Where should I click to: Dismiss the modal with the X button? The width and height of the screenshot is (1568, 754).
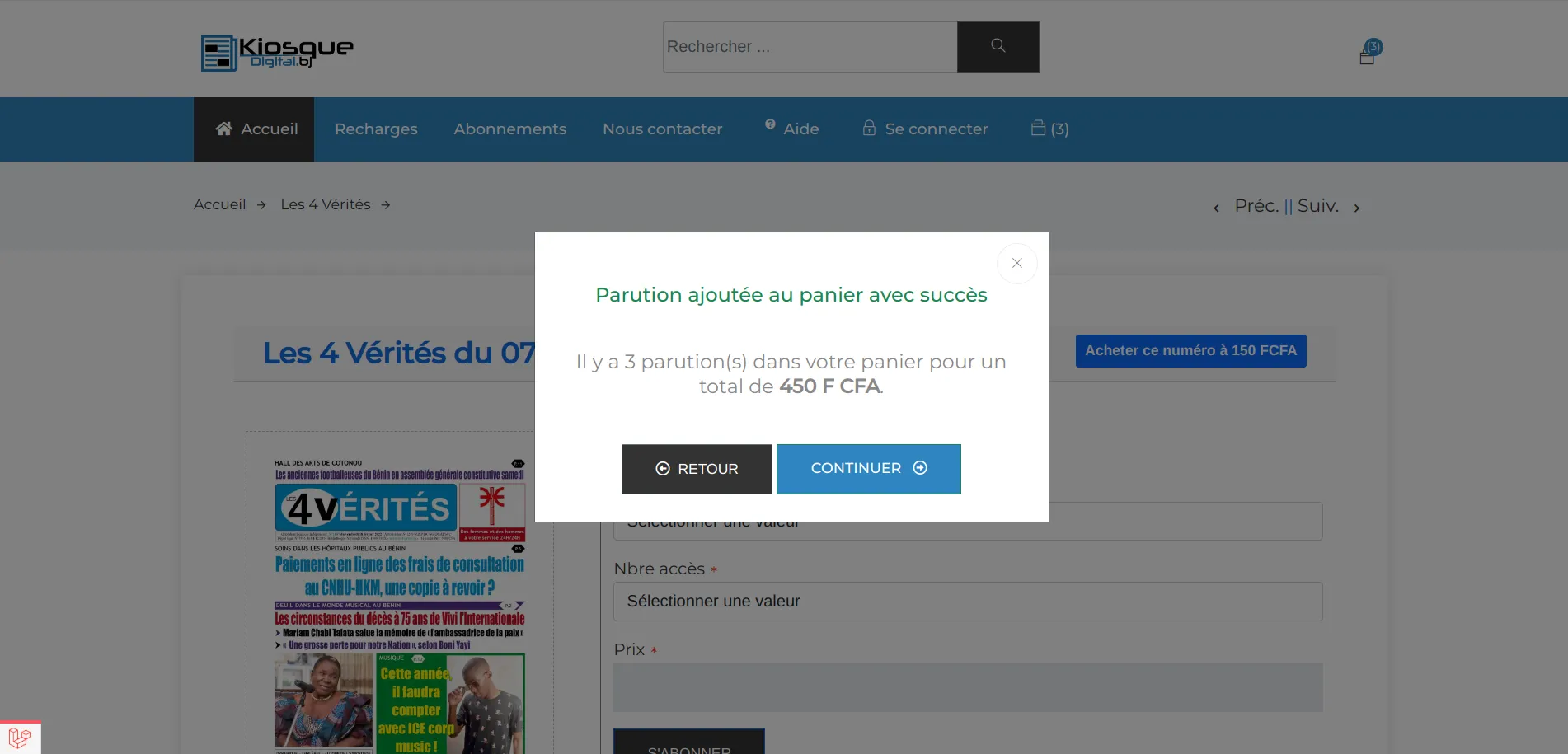coord(1016,263)
